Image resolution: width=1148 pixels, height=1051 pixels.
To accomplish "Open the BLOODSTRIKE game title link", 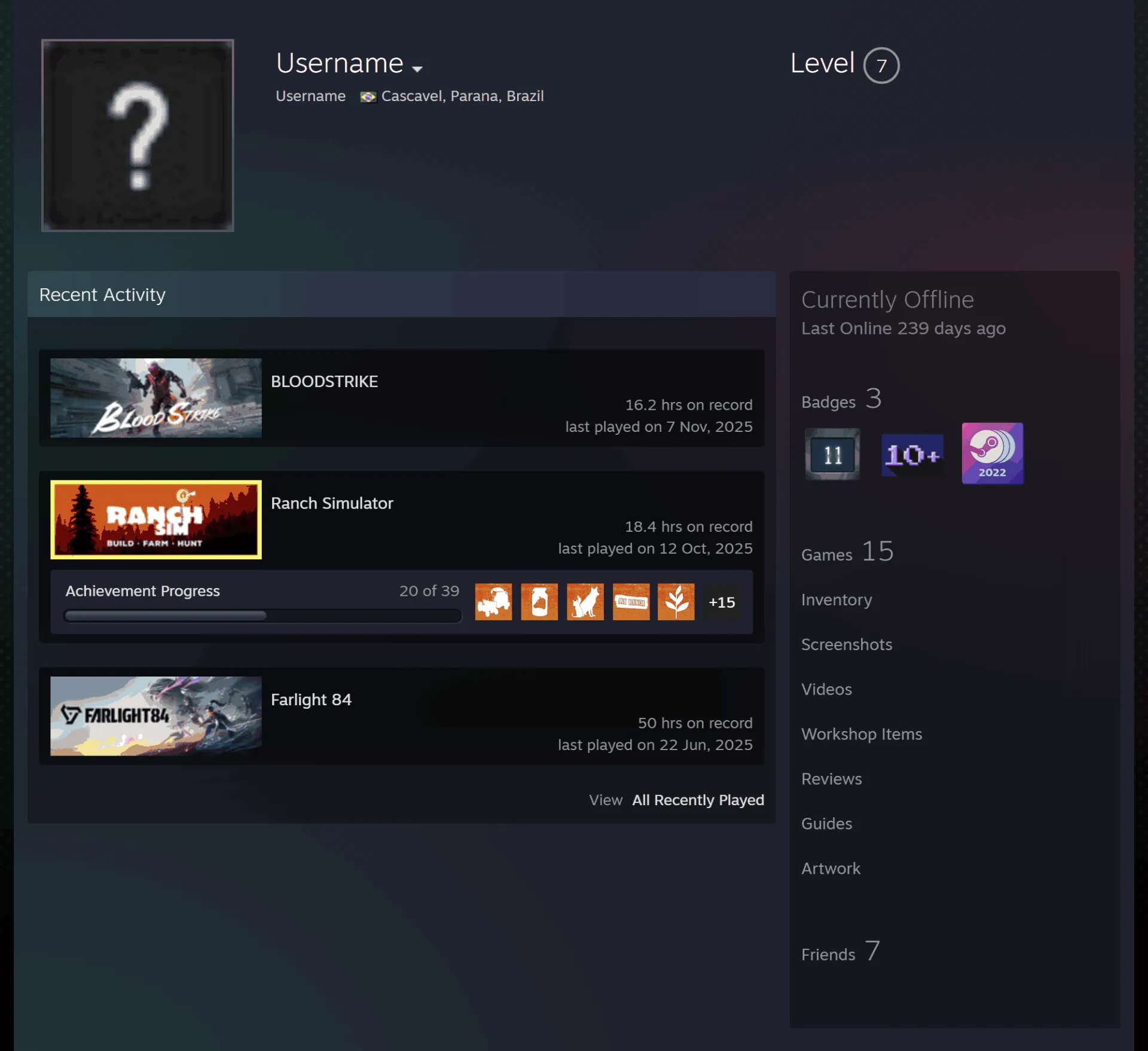I will pyautogui.click(x=324, y=382).
